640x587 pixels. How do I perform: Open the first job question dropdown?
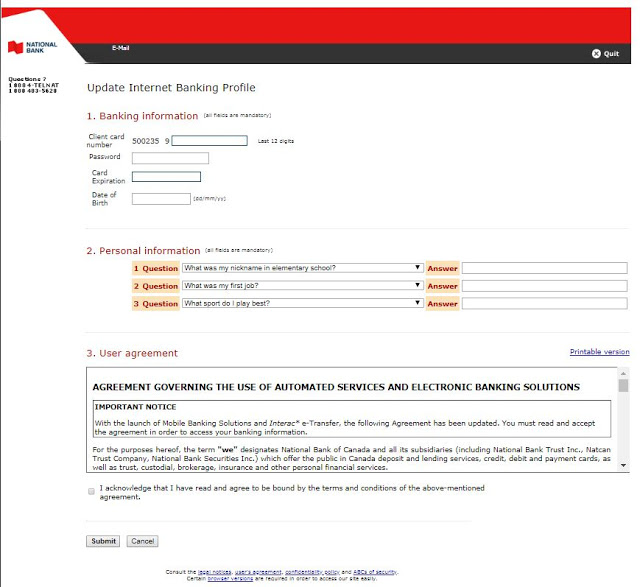click(302, 285)
